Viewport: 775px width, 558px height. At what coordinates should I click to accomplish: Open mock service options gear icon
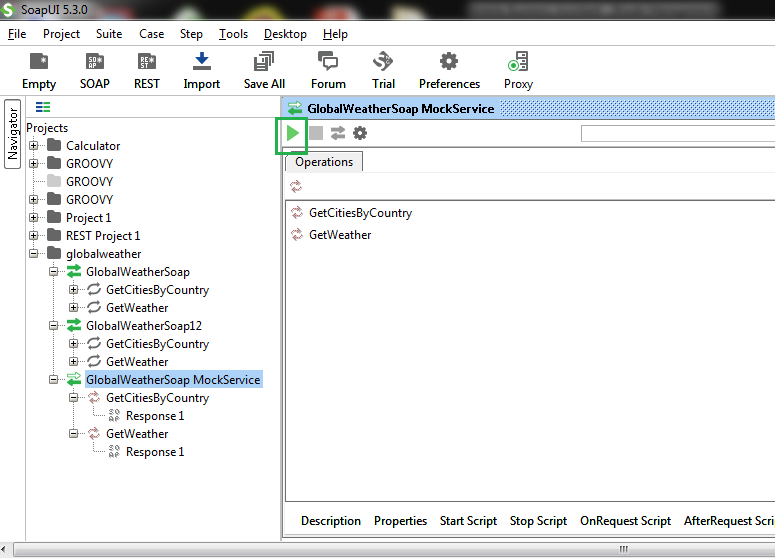tap(360, 133)
